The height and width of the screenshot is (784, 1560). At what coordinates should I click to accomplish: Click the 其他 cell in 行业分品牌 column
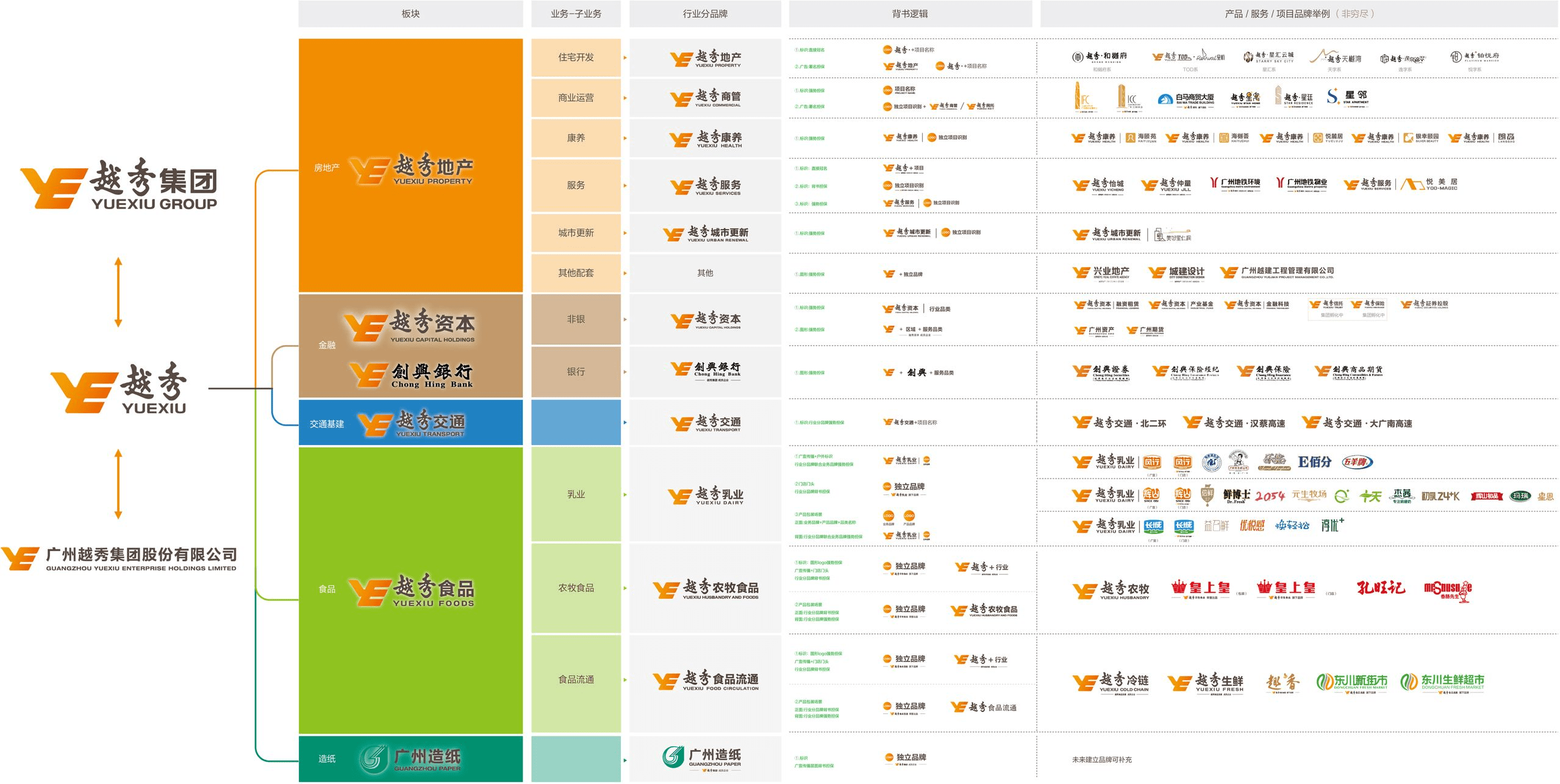(x=705, y=273)
